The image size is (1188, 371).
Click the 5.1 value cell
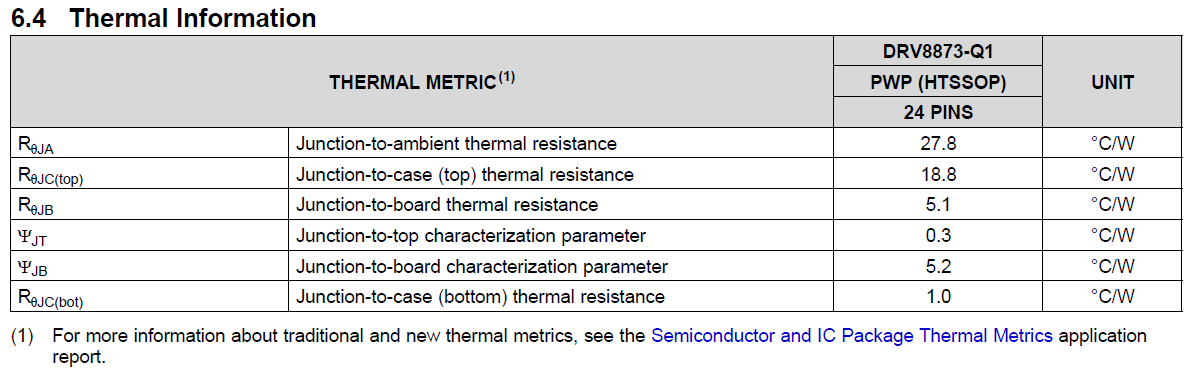pos(938,204)
